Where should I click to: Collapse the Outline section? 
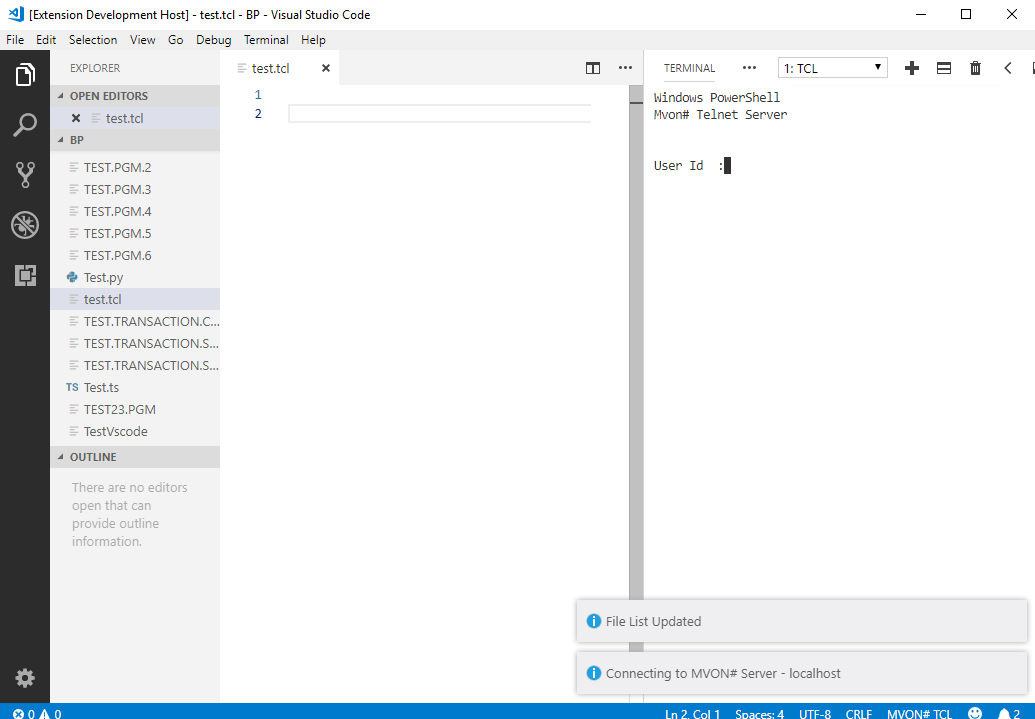coord(135,457)
